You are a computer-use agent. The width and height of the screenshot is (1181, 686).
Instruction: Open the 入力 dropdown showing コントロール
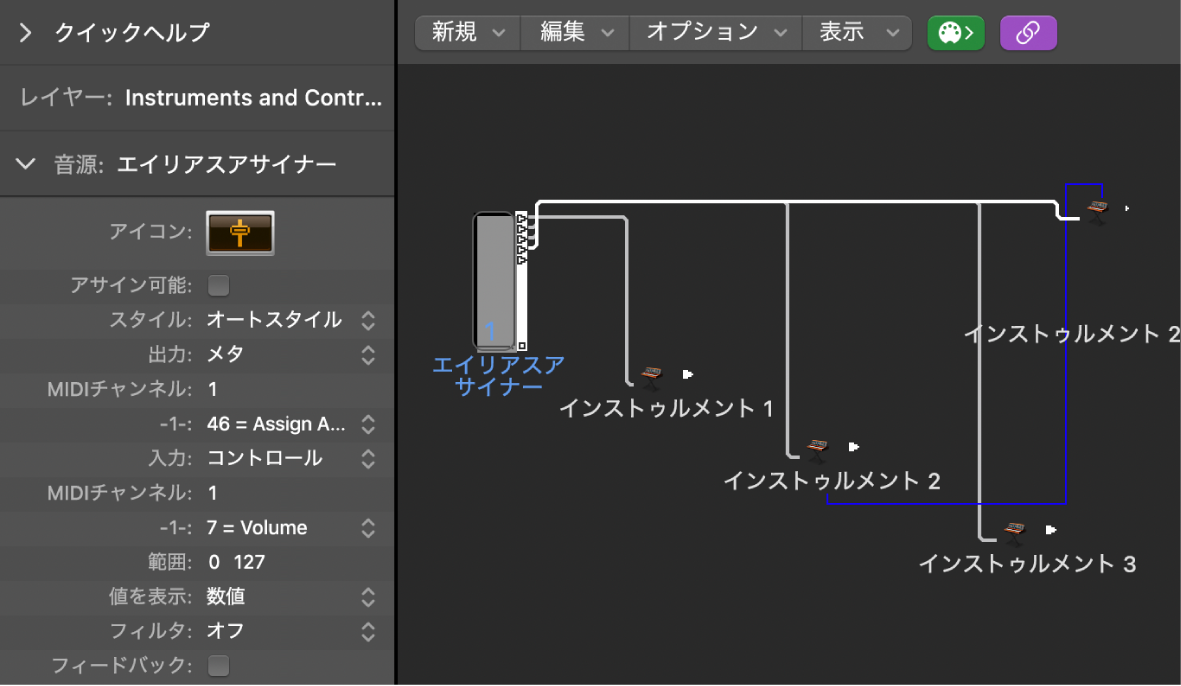point(290,458)
